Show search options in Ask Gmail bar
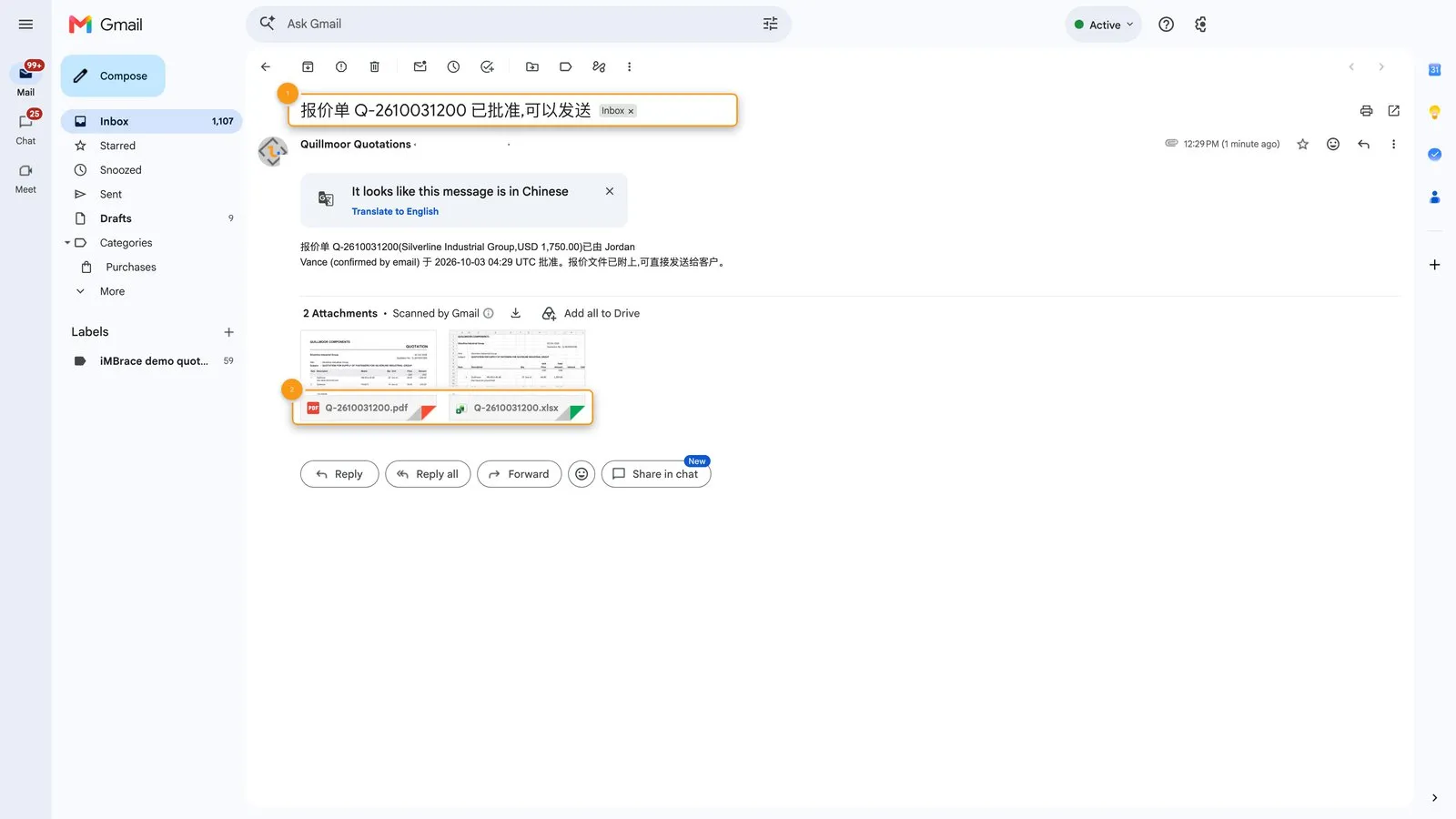The image size is (1456, 819). [x=770, y=24]
